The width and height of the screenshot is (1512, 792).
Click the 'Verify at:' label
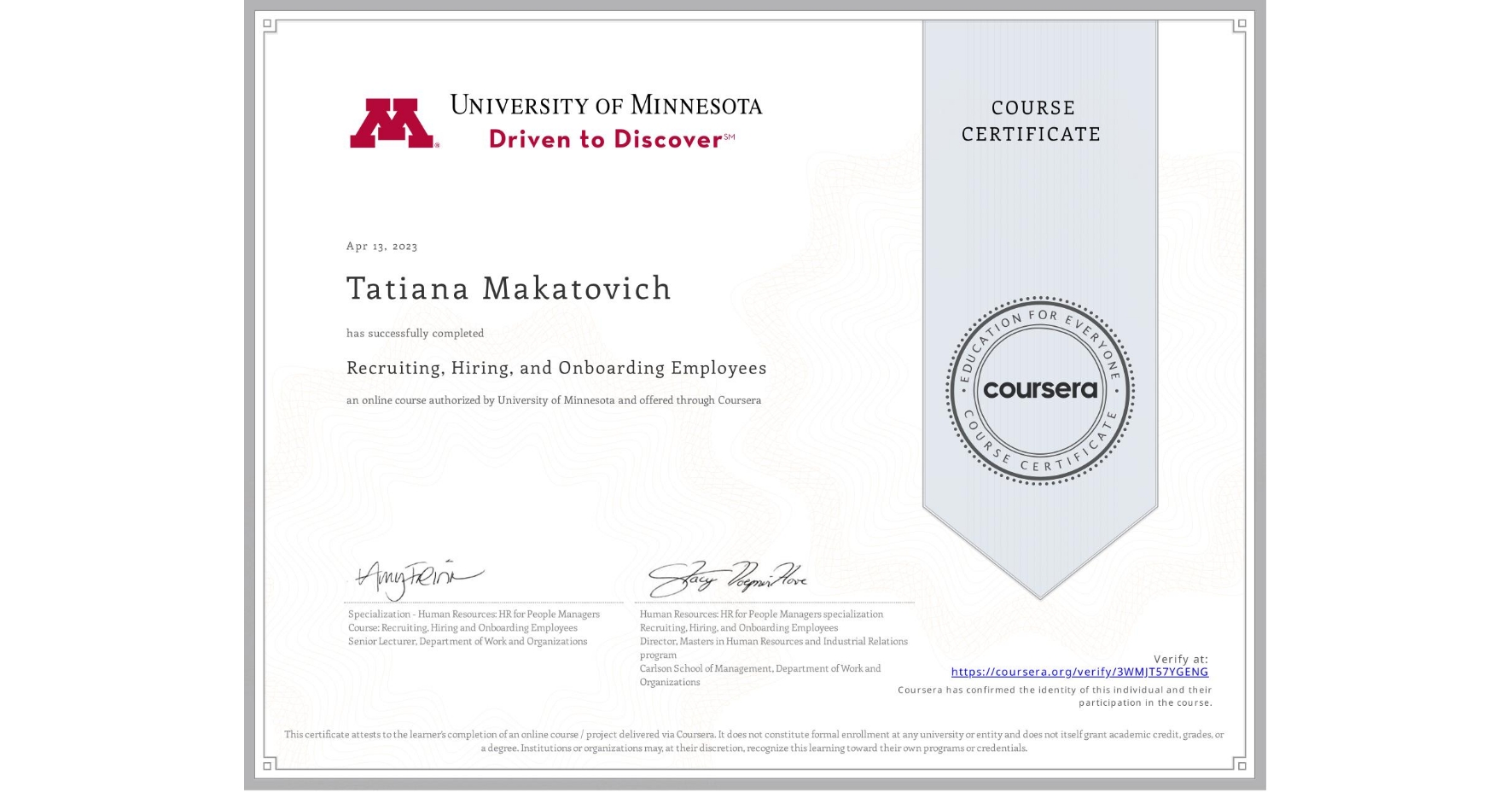click(1184, 659)
